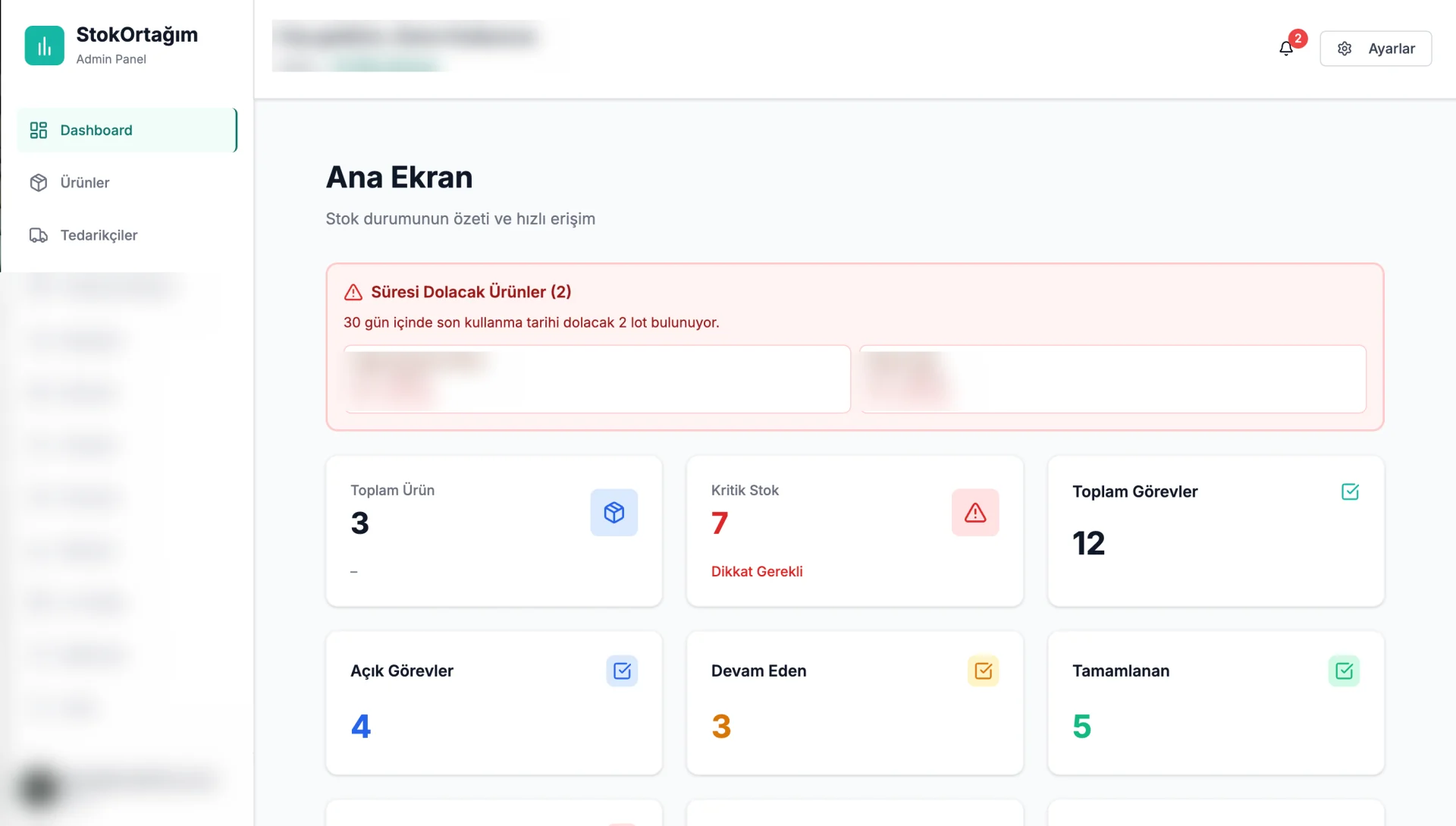Open Tedarikçiler in the sidebar
Screen dimensions: 1456x826
127,235
